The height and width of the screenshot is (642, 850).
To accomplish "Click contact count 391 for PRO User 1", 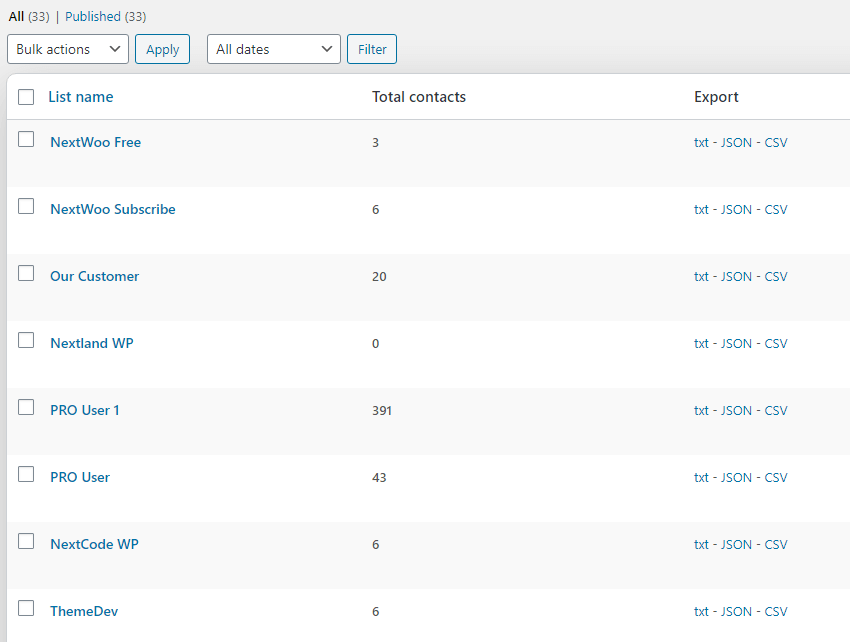I will tap(382, 410).
